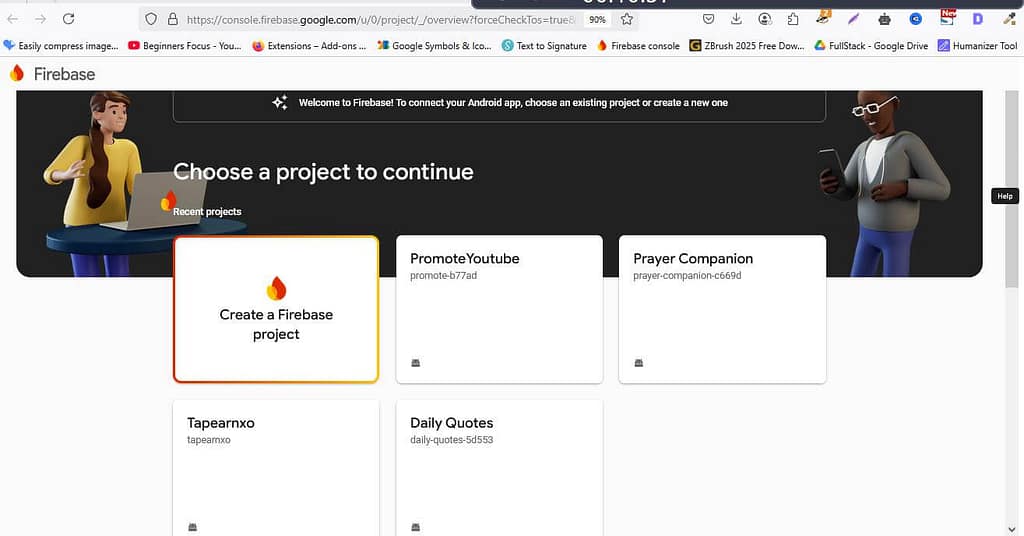This screenshot has width=1024, height=536.
Task: Click the Choose a project to continue heading
Action: tap(323, 172)
